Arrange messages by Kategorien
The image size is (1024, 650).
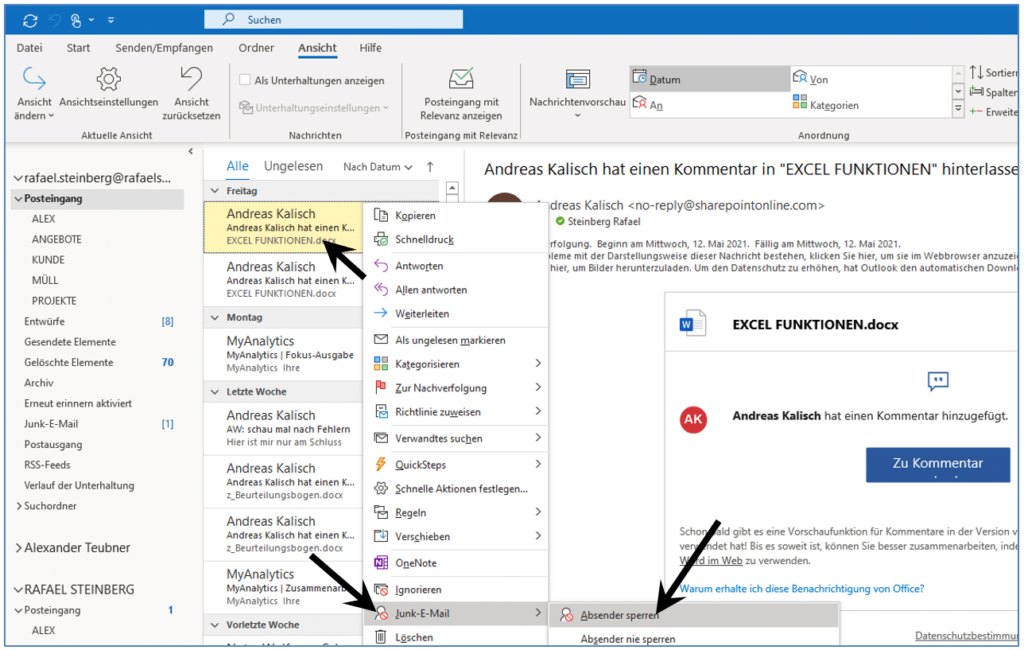(x=825, y=105)
